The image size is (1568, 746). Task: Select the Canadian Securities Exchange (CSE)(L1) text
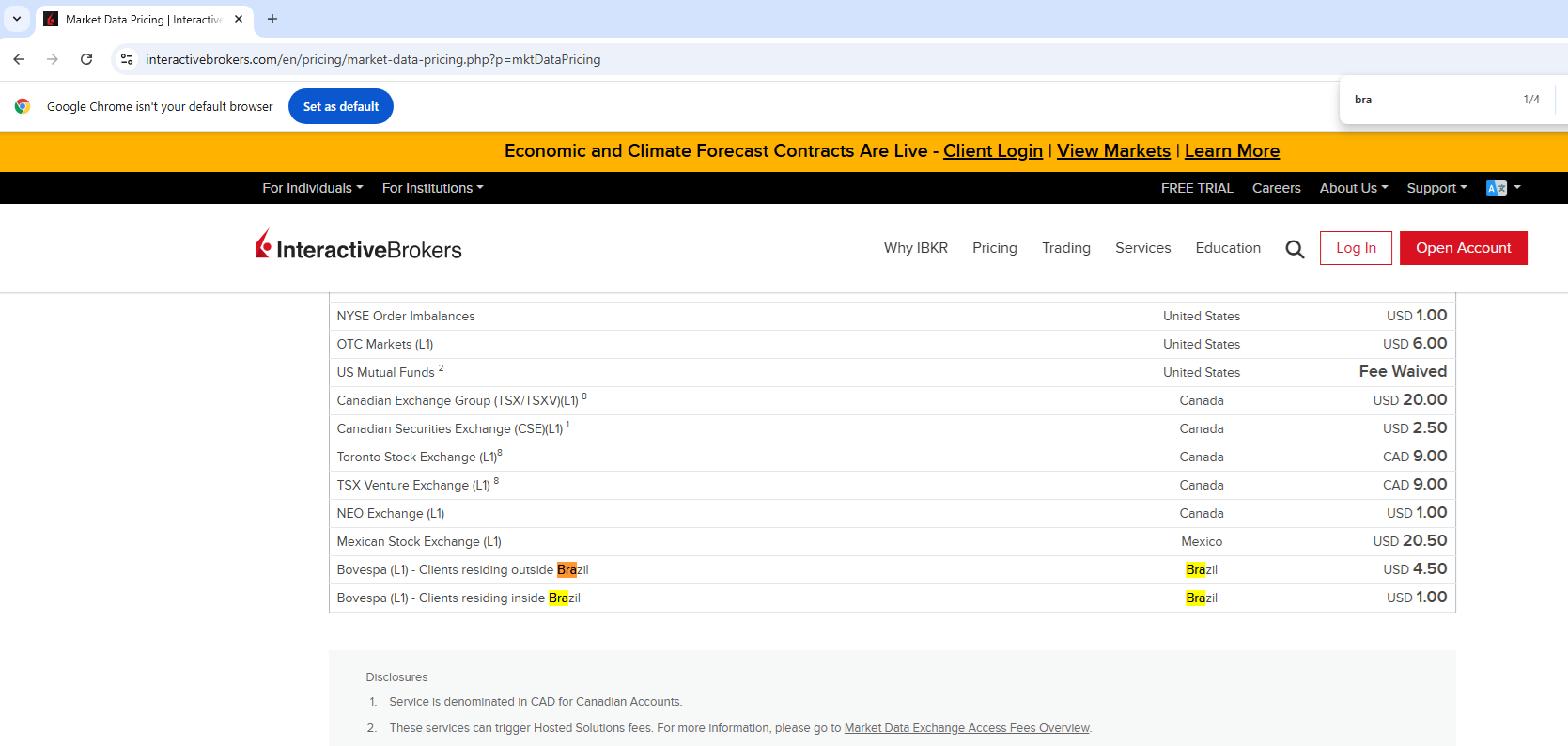click(x=450, y=429)
